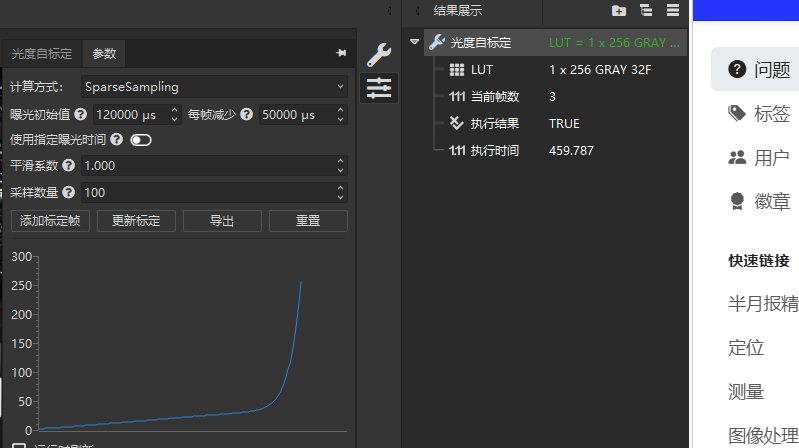Select the 参数 tab
Viewport: 799px width, 448px height.
point(104,54)
